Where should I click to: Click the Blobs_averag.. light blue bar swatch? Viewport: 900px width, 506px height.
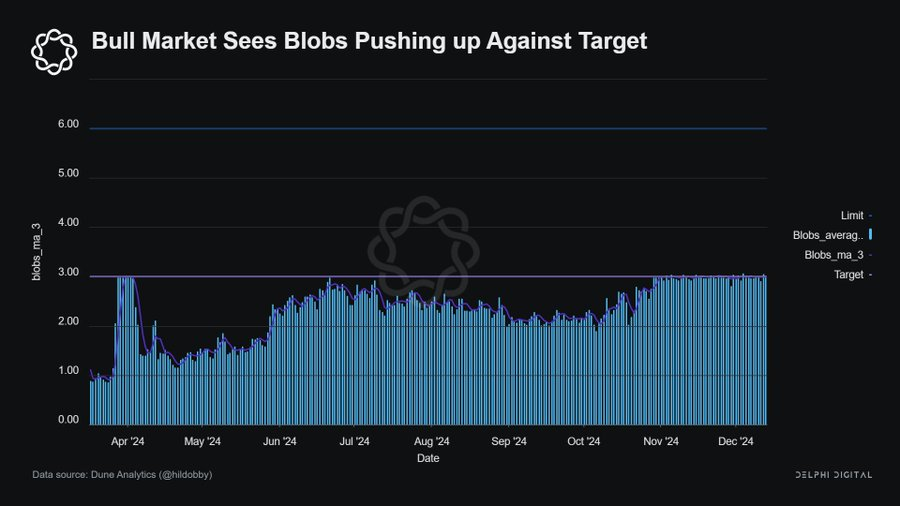pyautogui.click(x=871, y=235)
